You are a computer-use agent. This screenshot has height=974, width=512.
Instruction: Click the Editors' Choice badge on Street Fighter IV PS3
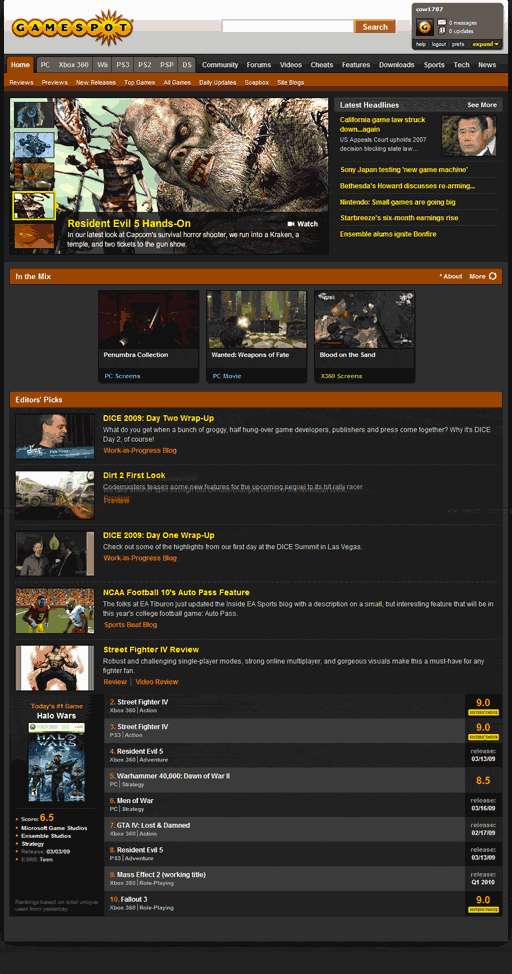pos(483,737)
